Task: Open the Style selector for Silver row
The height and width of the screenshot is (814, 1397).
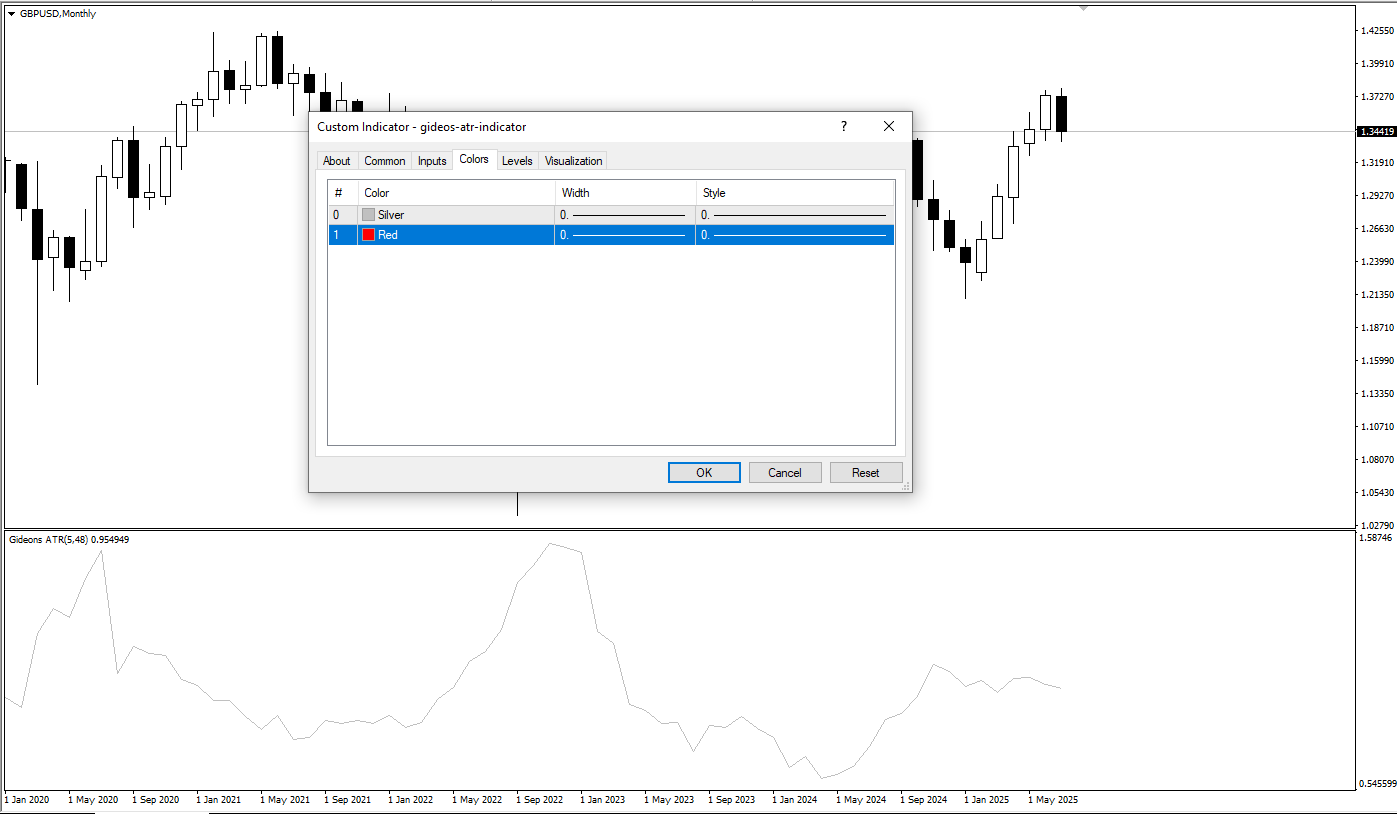Action: 794,215
